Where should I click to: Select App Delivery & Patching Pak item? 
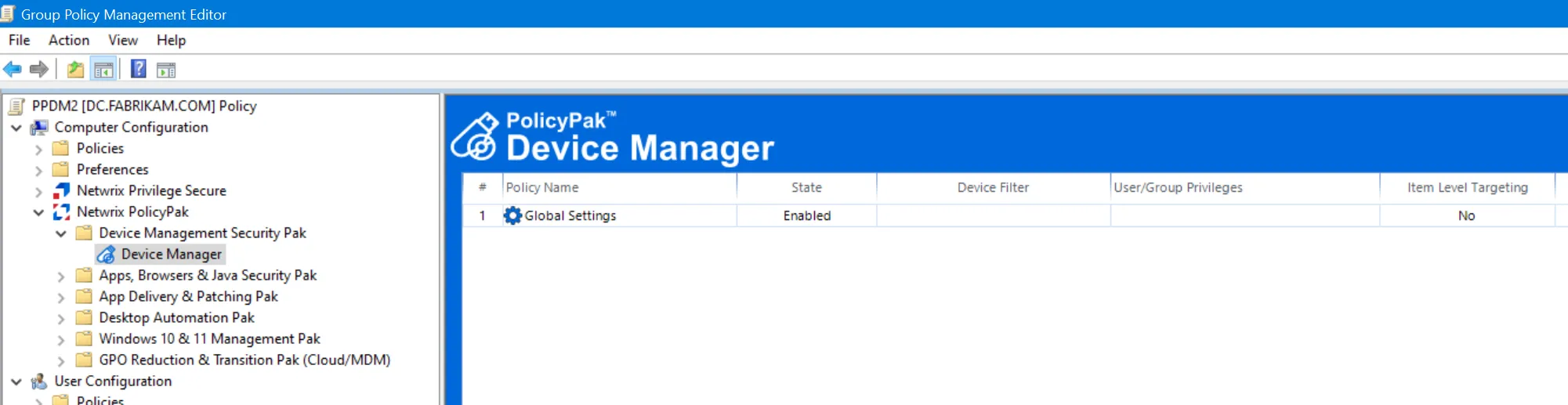click(188, 296)
